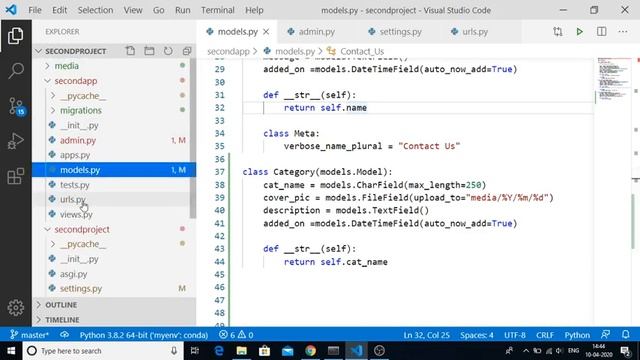Image resolution: width=640 pixels, height=360 pixels.
Task: Open the Manage gear menu
Action: pyautogui.click(x=16, y=308)
